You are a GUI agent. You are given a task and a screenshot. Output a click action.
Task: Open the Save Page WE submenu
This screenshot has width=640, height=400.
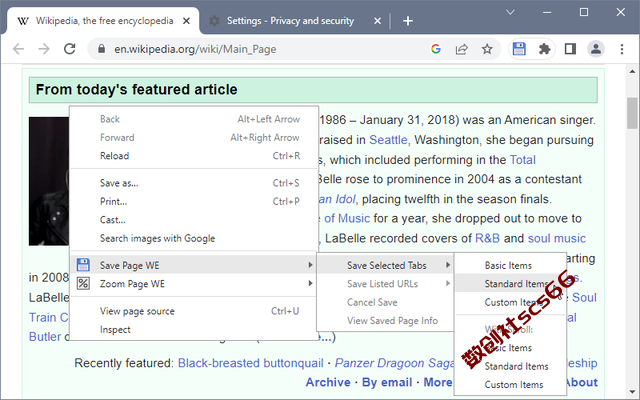tap(194, 265)
